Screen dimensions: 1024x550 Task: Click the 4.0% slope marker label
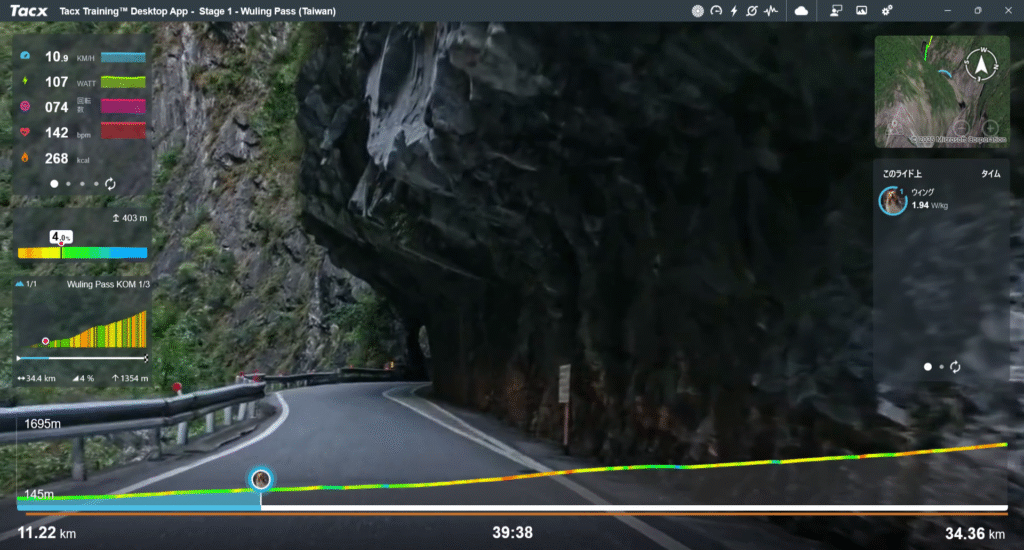tap(61, 236)
